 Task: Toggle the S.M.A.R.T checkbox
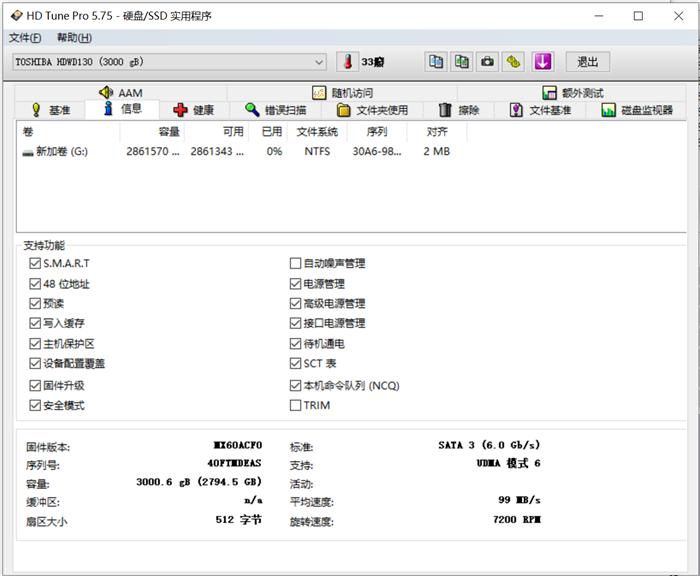pyautogui.click(x=36, y=264)
